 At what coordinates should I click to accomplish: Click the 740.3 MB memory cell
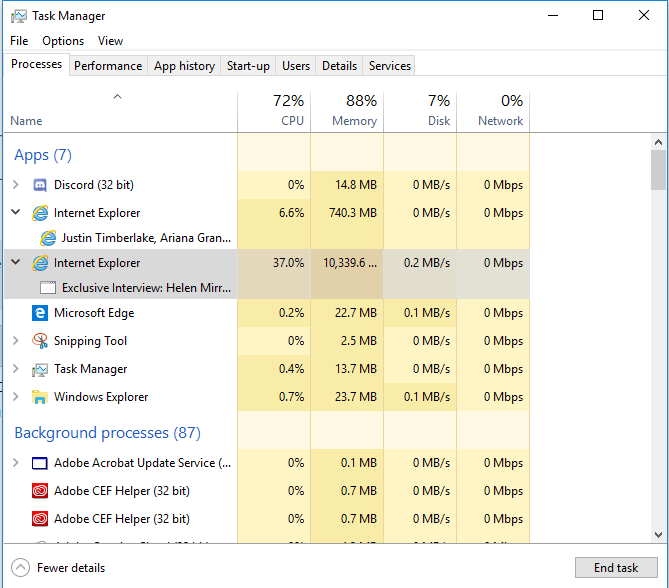[x=347, y=213]
